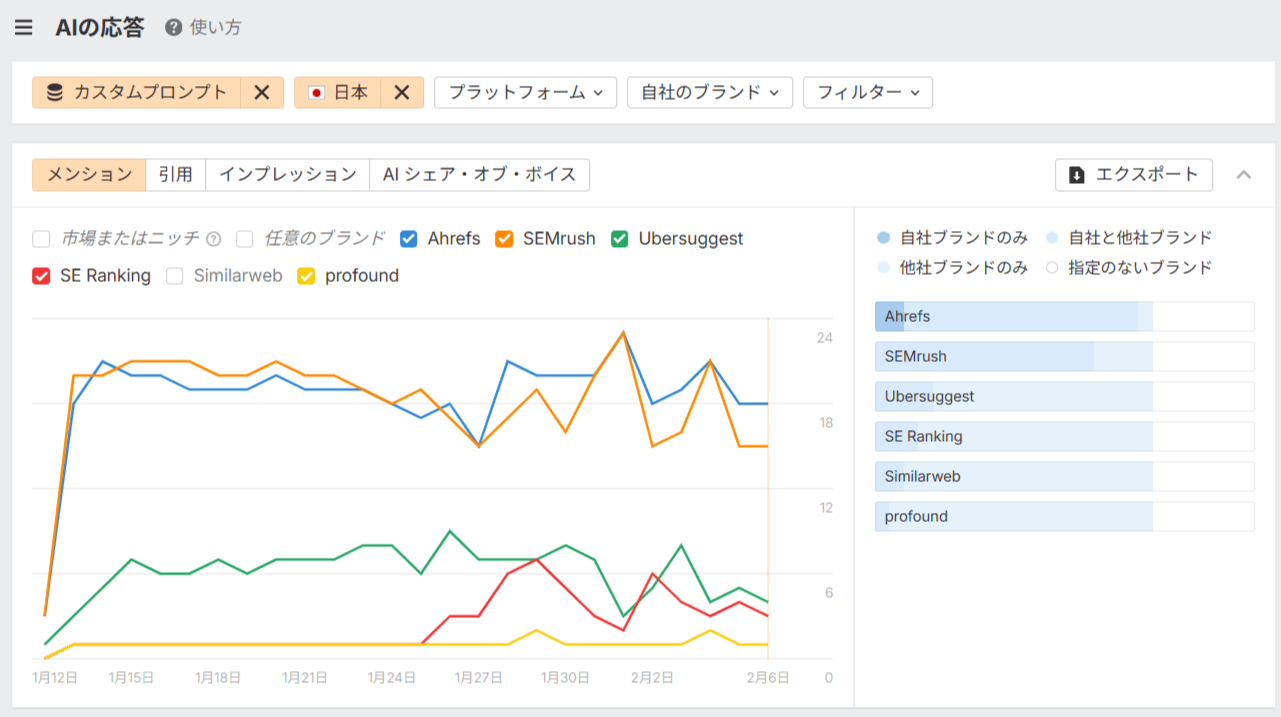Open the プラットフォーム dropdown
The image size is (1281, 717).
[x=525, y=93]
